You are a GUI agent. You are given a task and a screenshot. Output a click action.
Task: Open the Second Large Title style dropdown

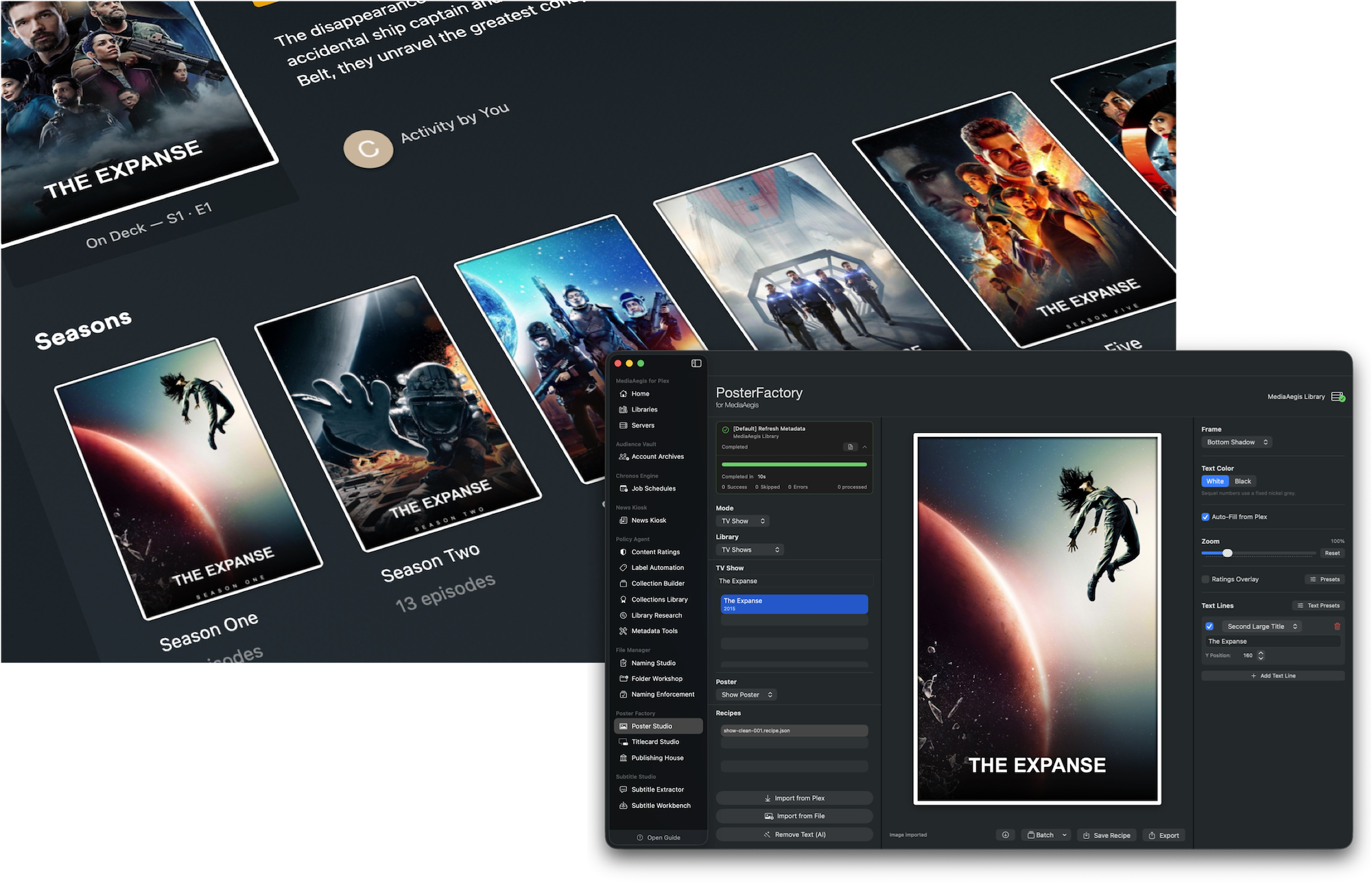coord(1262,626)
